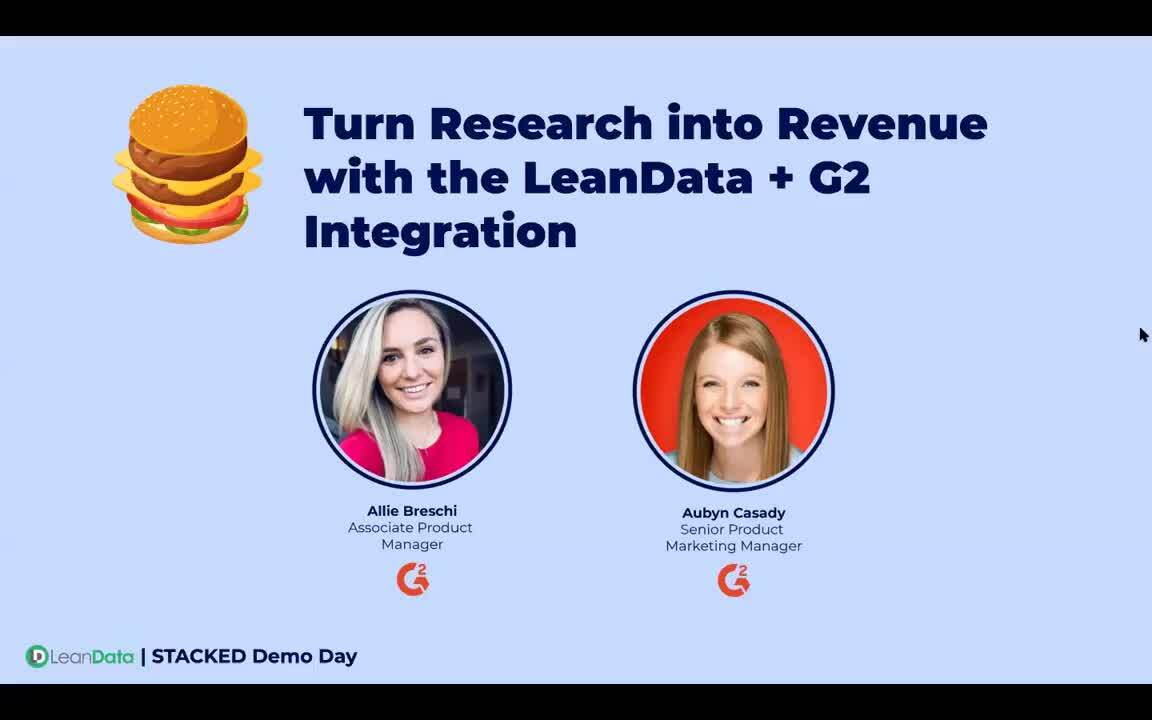The height and width of the screenshot is (720, 1152).
Task: Open Aubyn Casady's profile photo
Action: pos(733,390)
